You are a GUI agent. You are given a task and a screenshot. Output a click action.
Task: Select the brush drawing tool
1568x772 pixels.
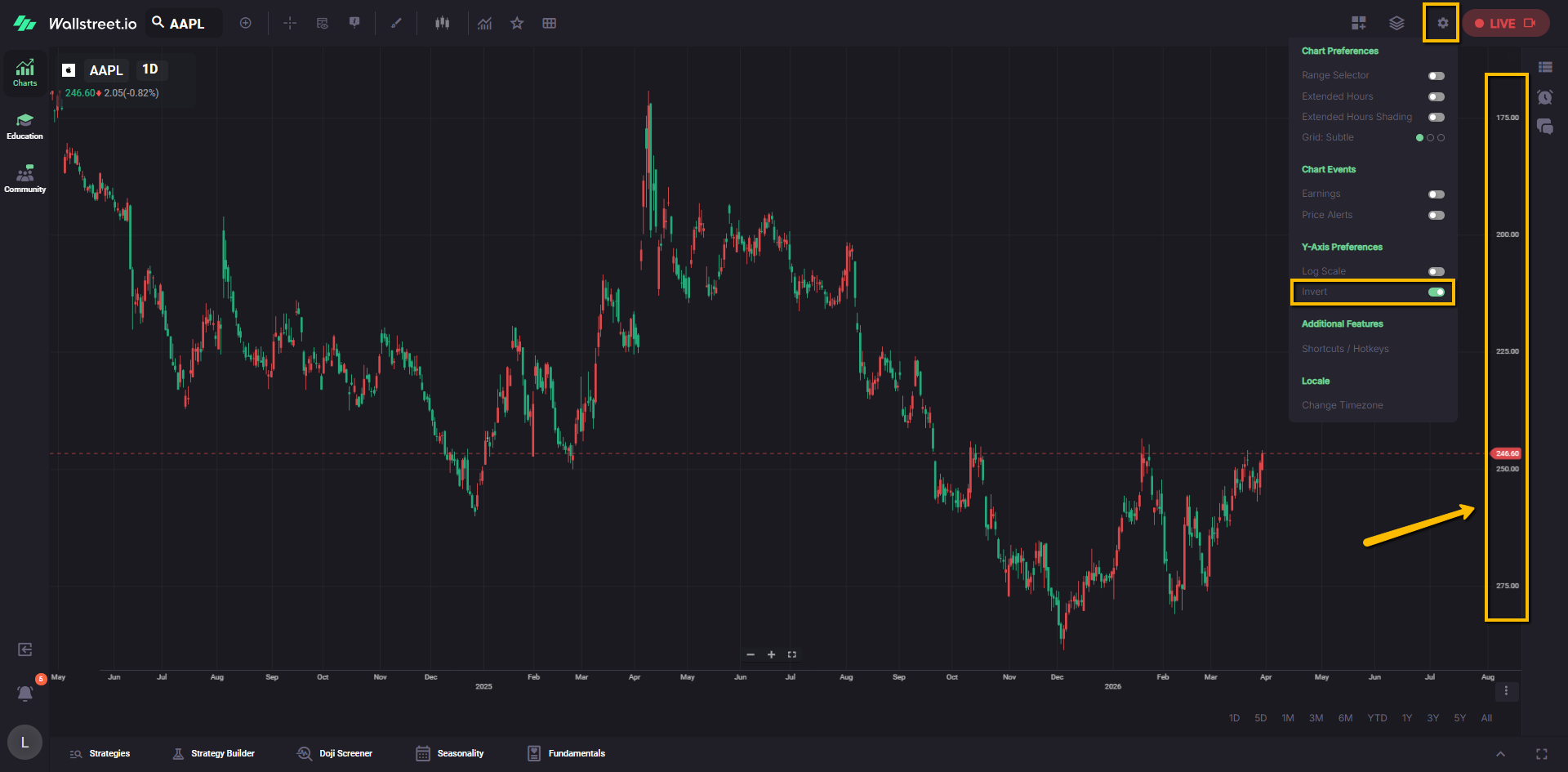click(396, 23)
